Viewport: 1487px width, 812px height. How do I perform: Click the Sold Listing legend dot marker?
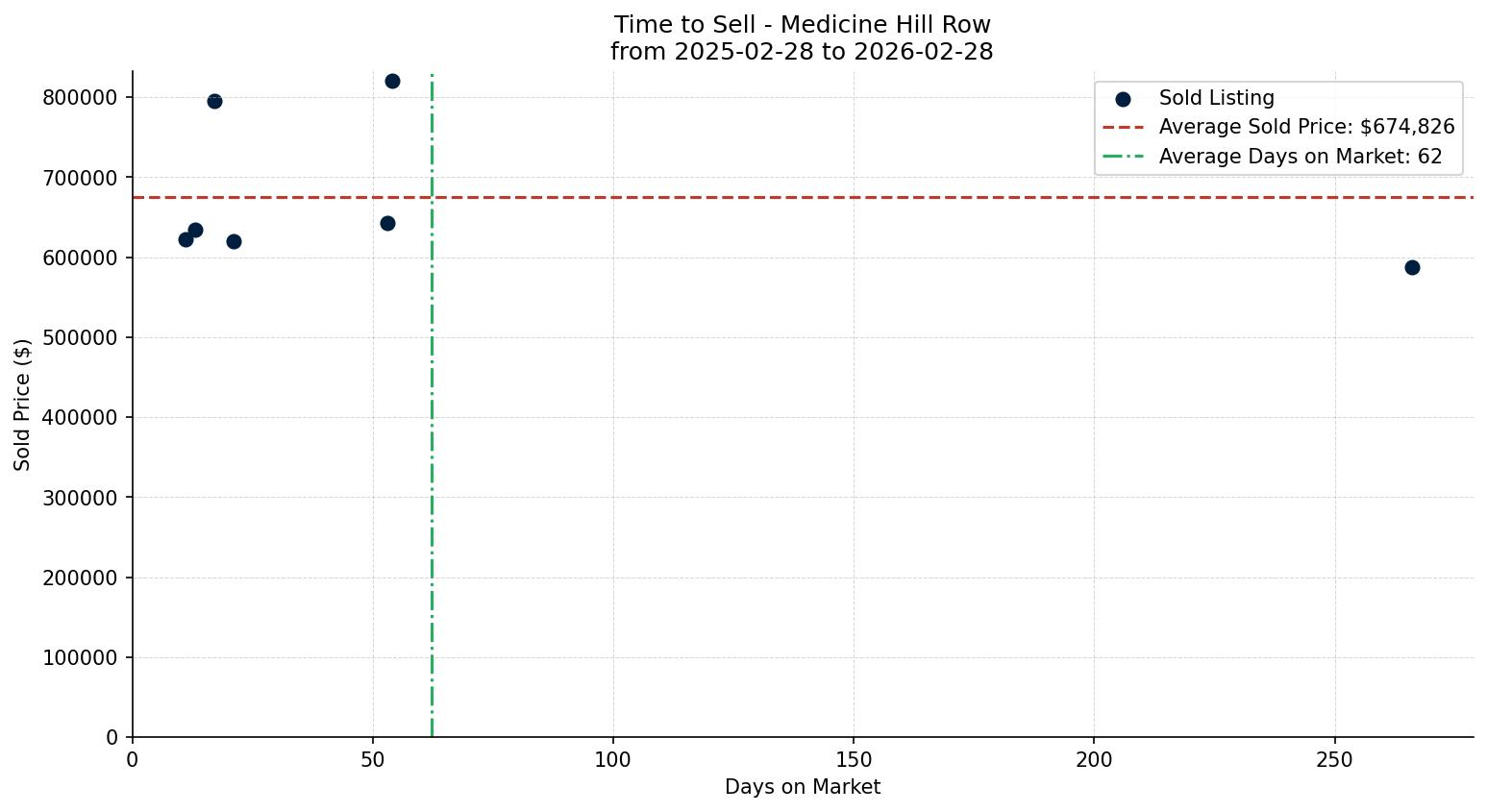(x=1123, y=98)
